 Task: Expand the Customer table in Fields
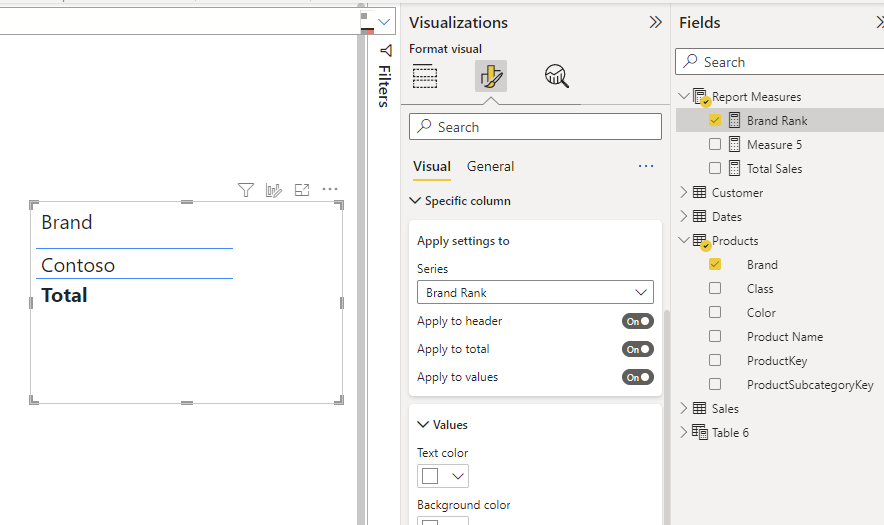(684, 192)
